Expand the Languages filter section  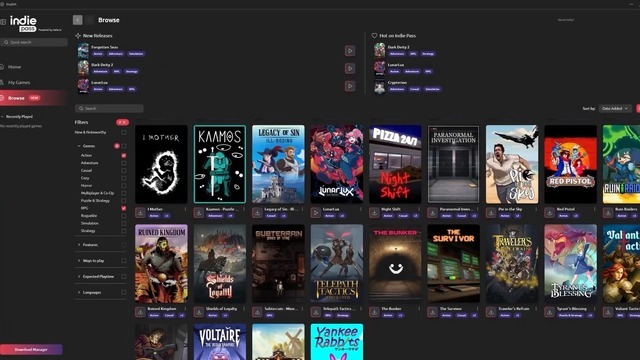[x=79, y=292]
